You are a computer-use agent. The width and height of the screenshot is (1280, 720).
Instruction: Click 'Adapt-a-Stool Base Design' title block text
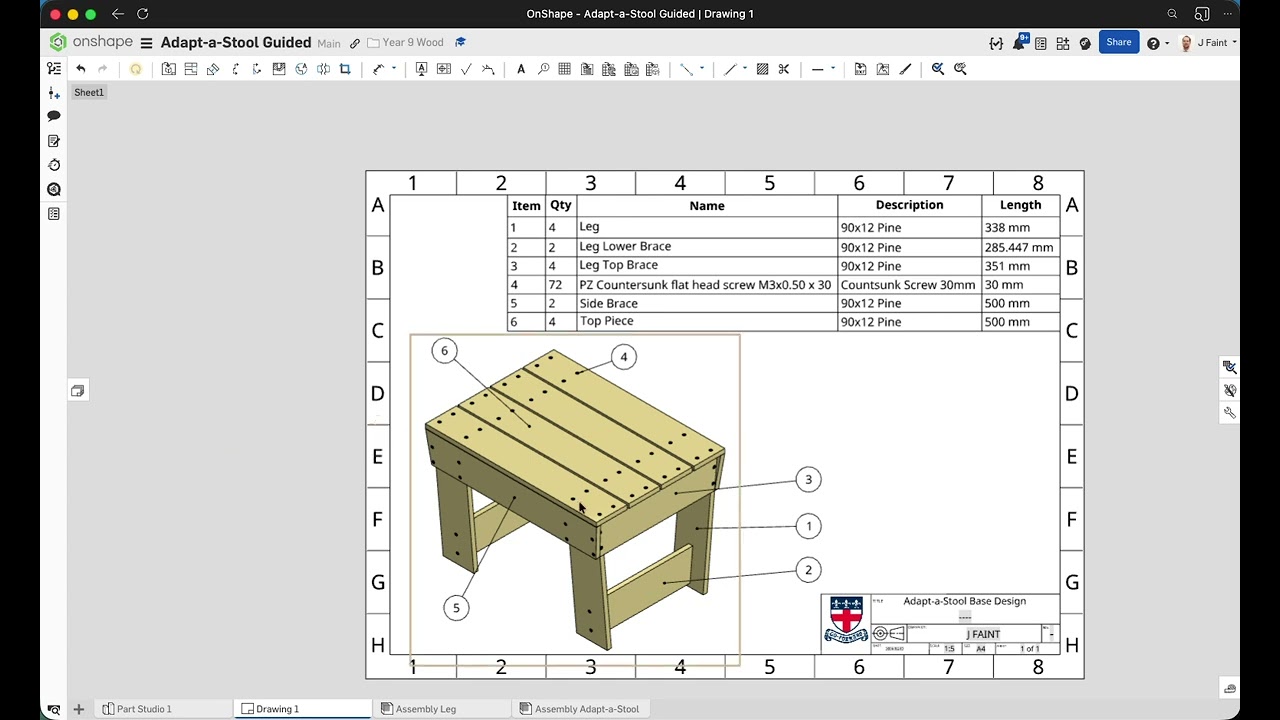pos(964,602)
